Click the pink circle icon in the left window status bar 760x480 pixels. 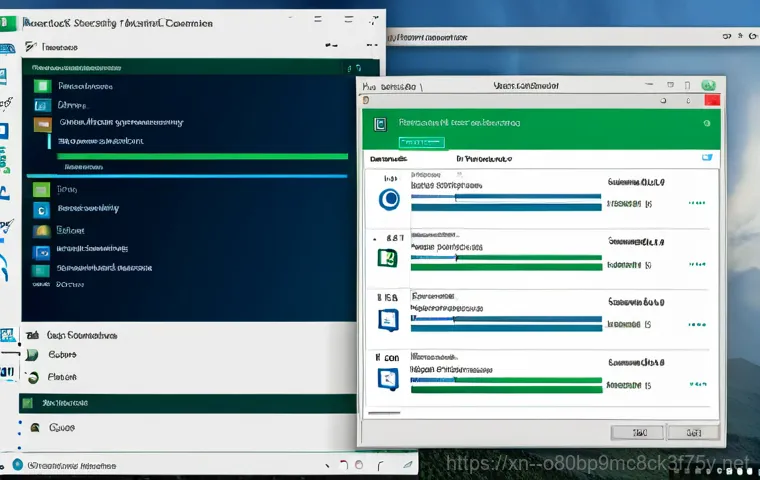tap(359, 464)
